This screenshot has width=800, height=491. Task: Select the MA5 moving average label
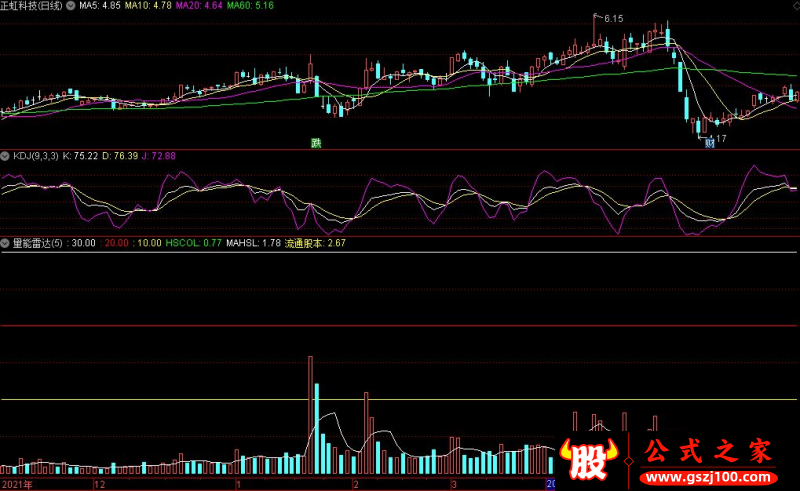[99, 6]
